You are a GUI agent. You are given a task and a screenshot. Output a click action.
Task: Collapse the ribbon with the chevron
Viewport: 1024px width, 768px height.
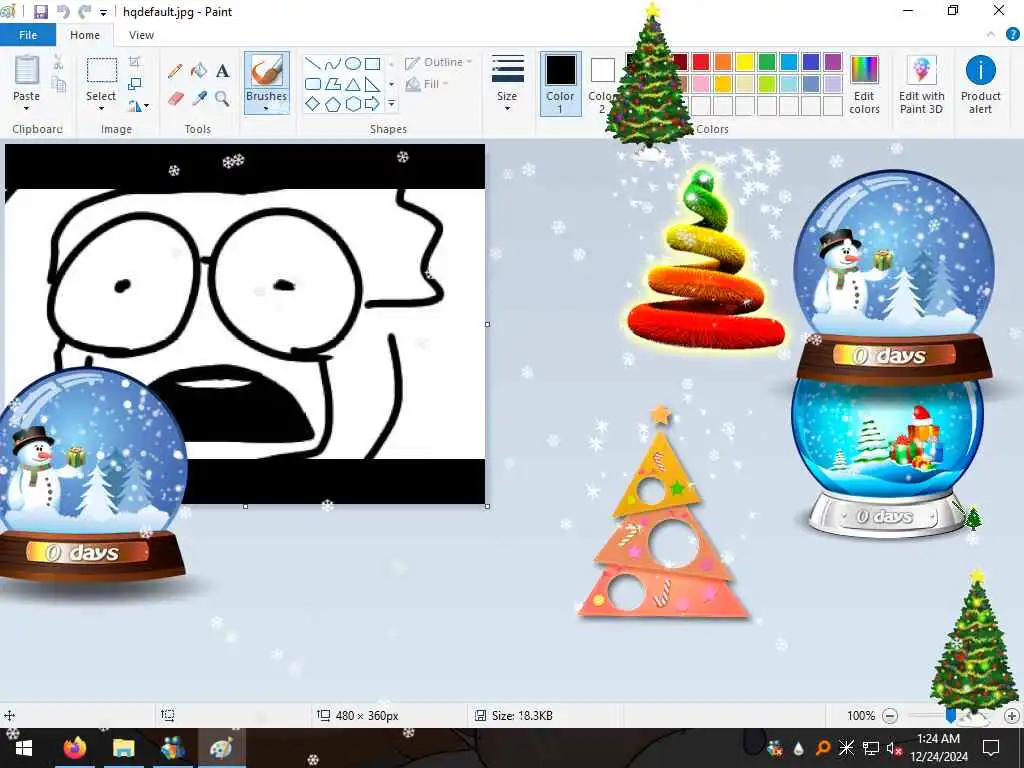coord(991,35)
